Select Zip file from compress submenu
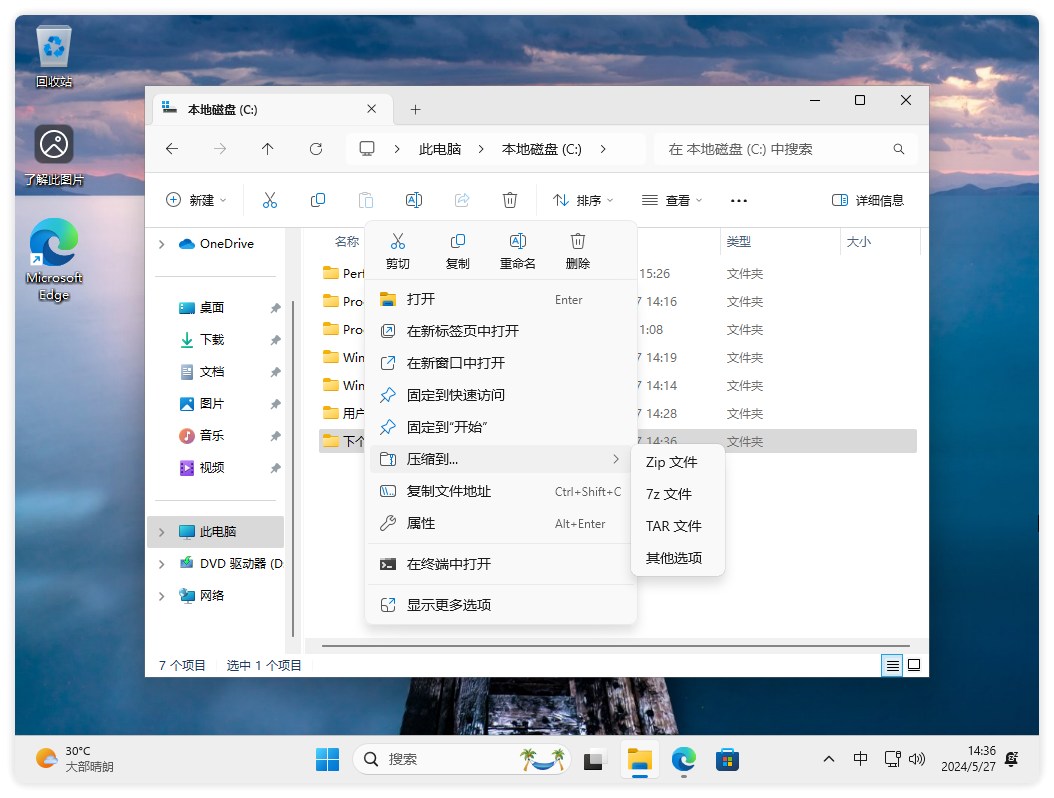Viewport: 1054px width, 798px height. coord(671,462)
